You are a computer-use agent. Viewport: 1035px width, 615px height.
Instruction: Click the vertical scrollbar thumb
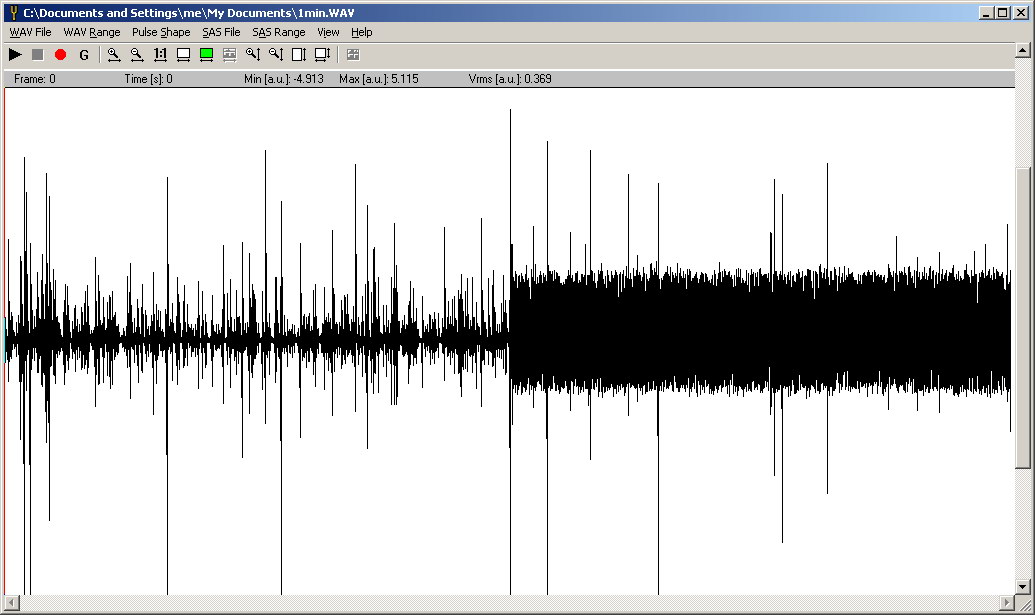coord(1023,316)
